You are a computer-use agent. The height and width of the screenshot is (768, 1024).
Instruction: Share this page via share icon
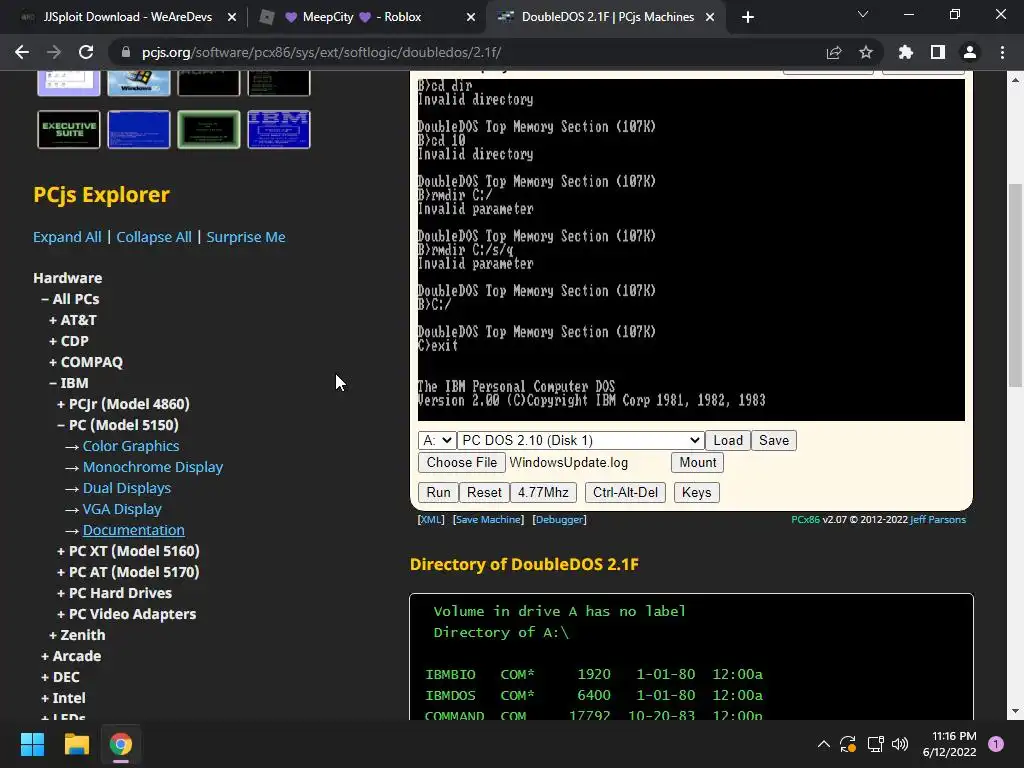[833, 52]
